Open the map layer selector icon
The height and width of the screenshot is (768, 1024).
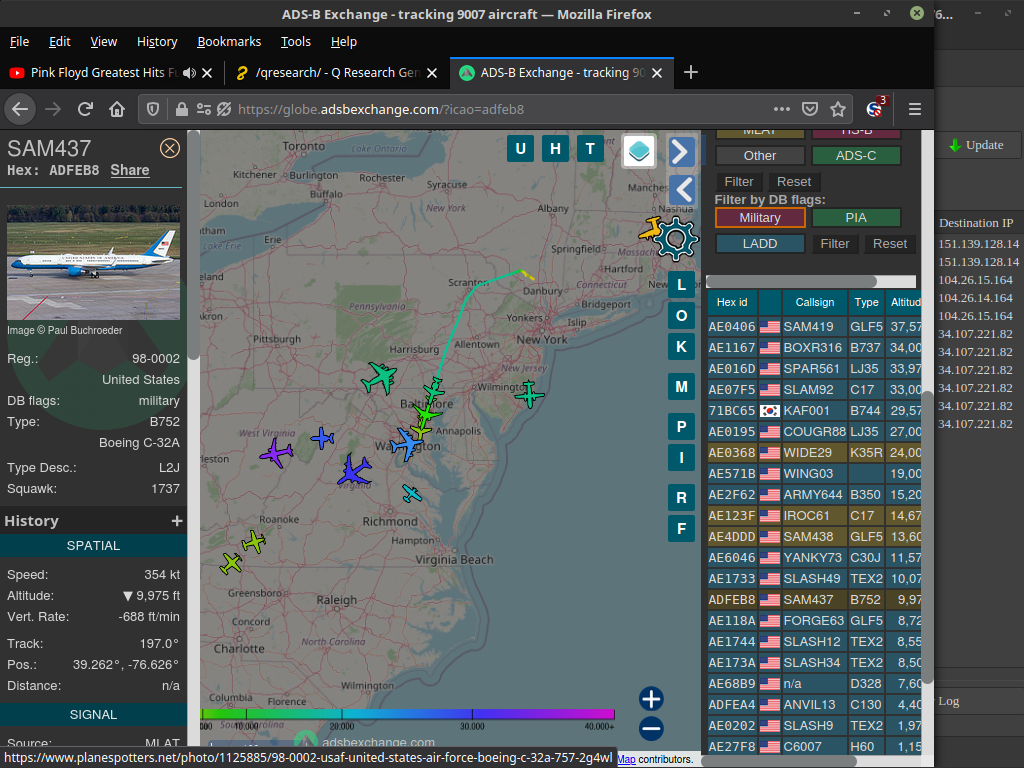click(639, 151)
